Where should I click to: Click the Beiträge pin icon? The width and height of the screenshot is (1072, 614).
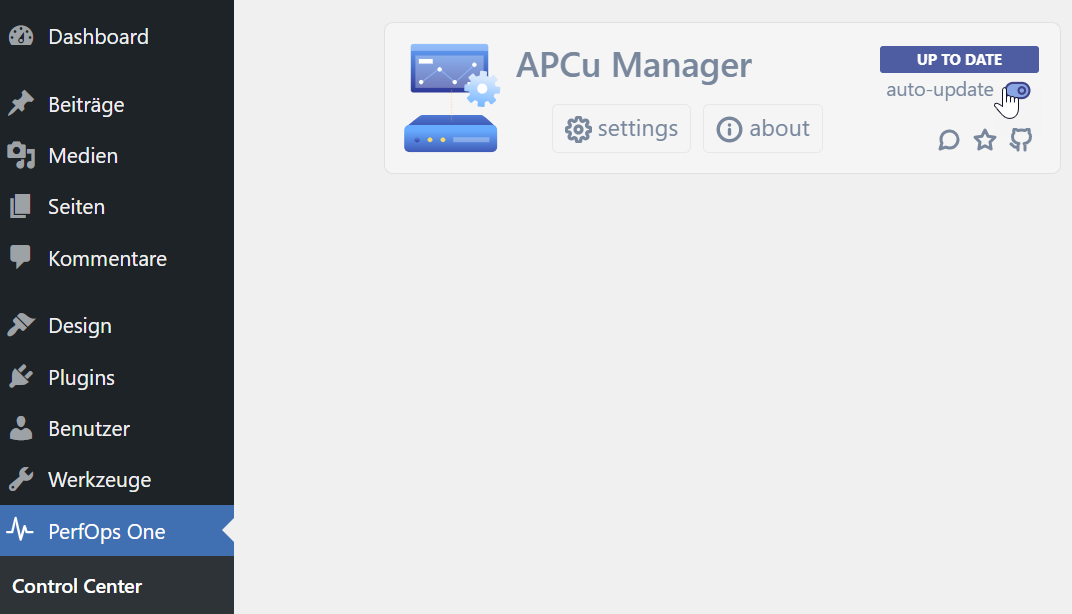click(21, 104)
